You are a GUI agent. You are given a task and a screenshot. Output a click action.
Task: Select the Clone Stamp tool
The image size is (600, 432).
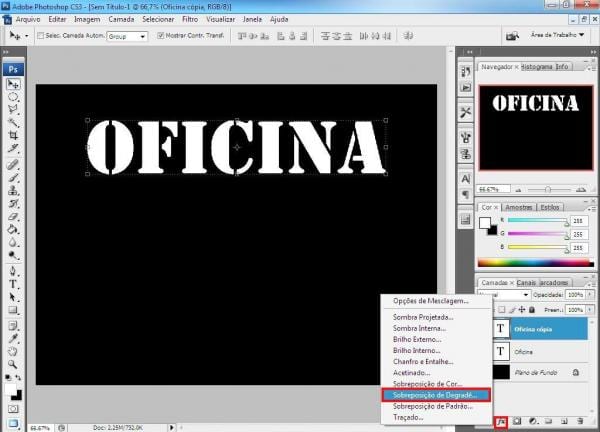point(13,190)
